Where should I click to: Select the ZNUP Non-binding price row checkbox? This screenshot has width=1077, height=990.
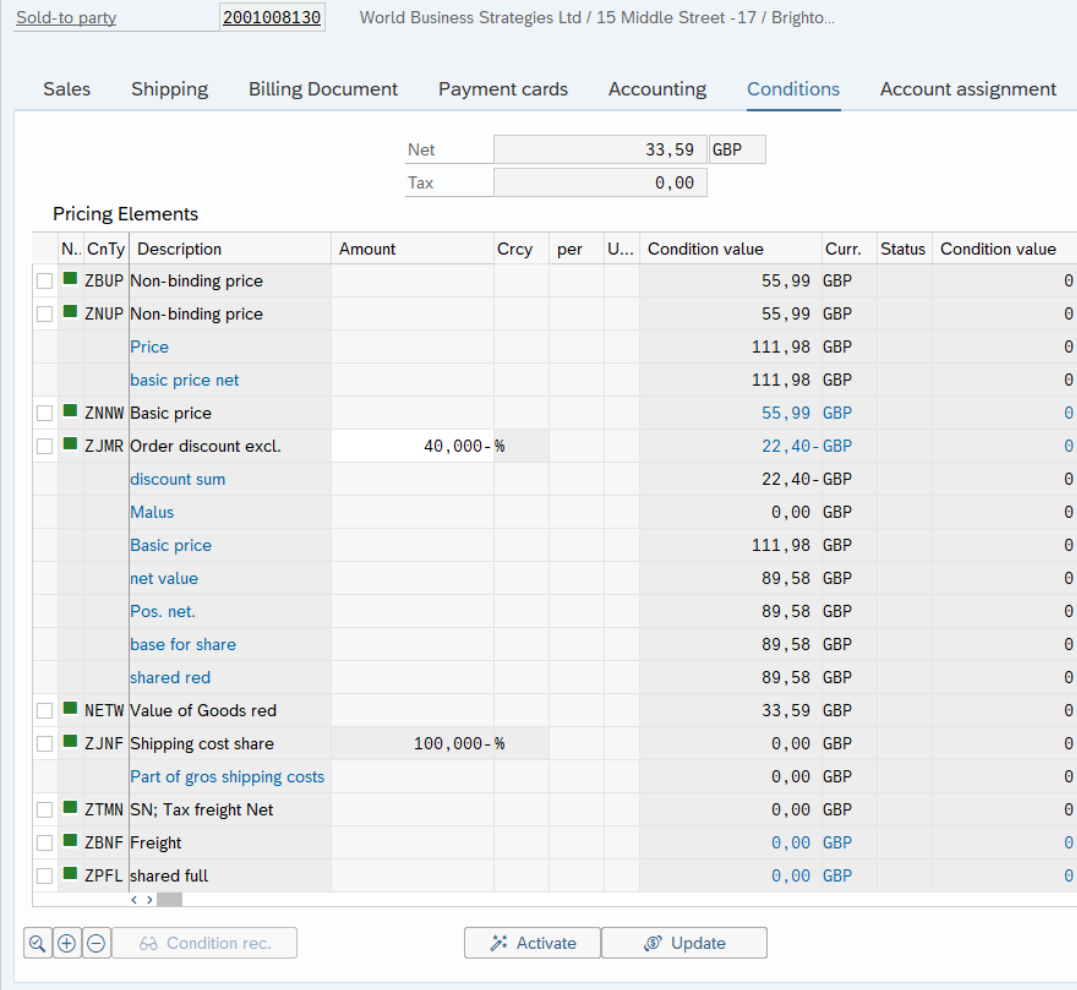point(45,314)
